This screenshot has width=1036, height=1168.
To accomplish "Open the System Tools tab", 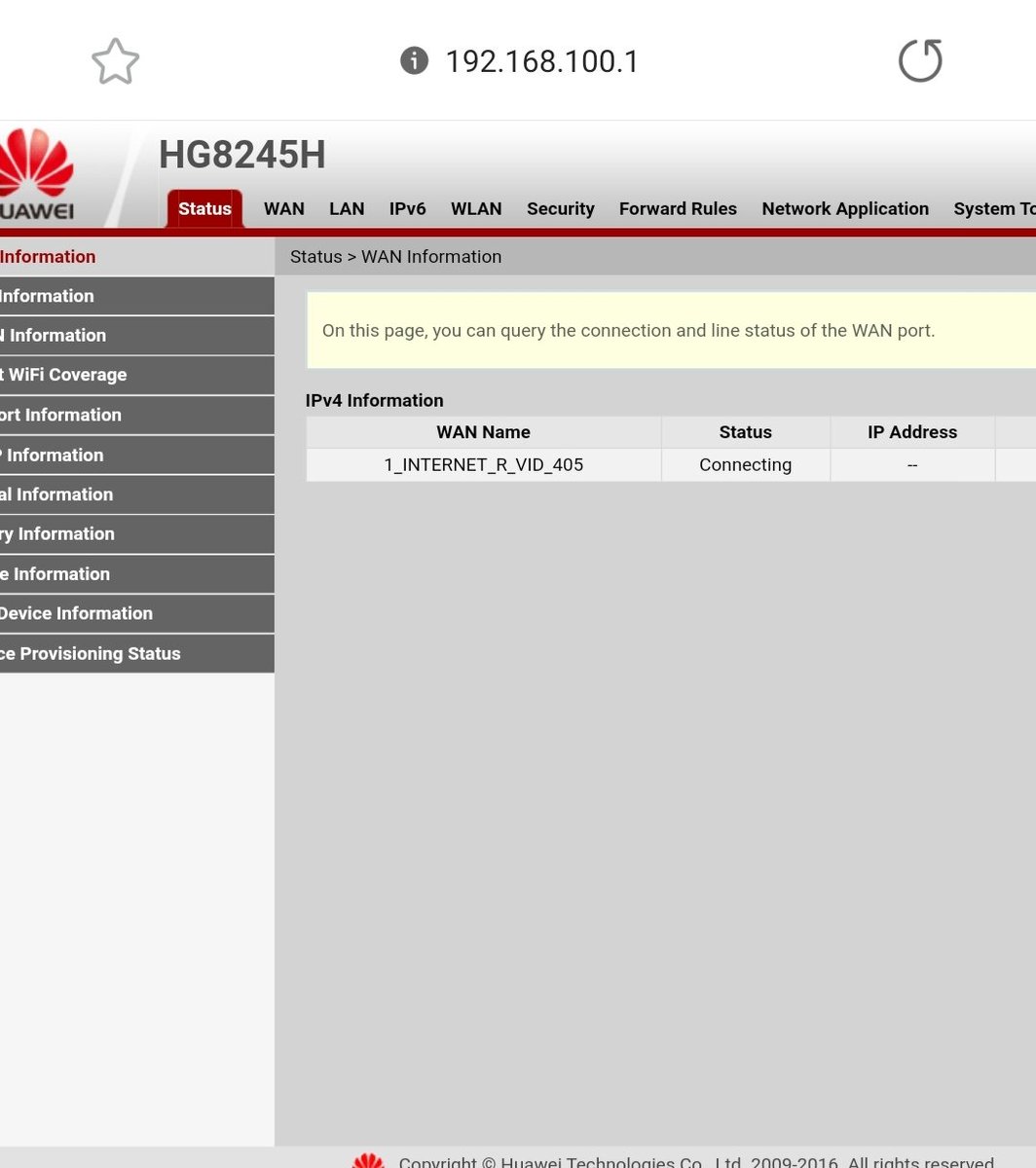I will [994, 208].
